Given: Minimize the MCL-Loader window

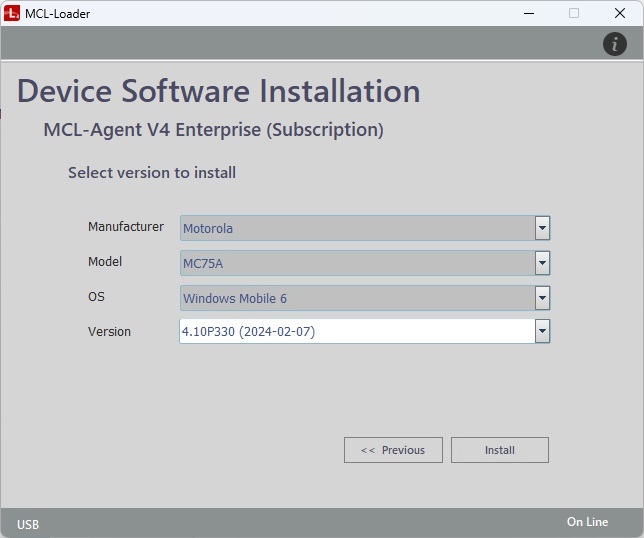Looking at the screenshot, I should click(529, 14).
